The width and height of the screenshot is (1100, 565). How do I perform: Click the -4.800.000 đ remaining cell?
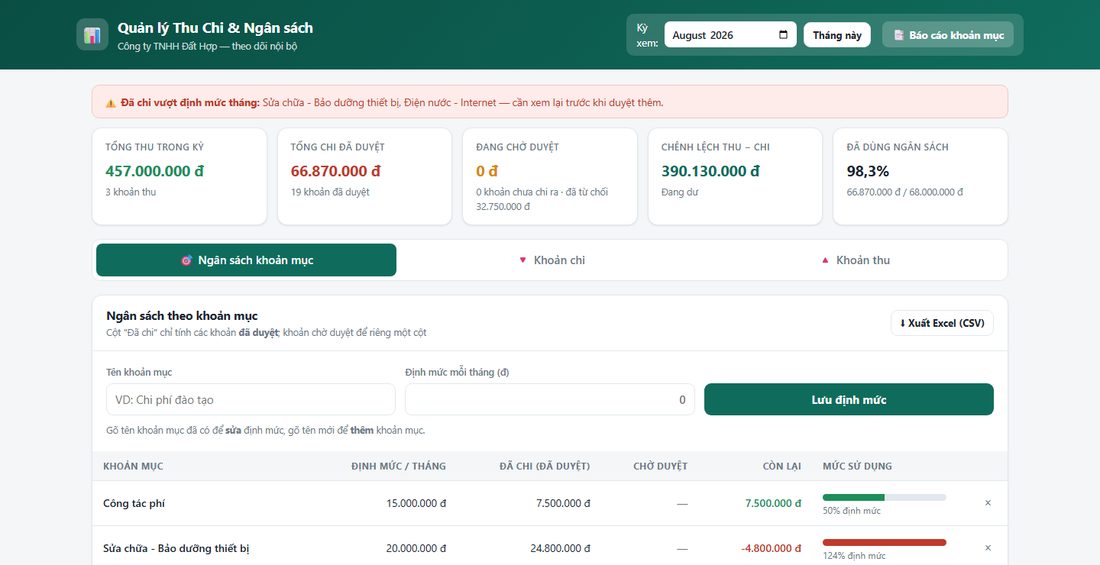(x=769, y=548)
